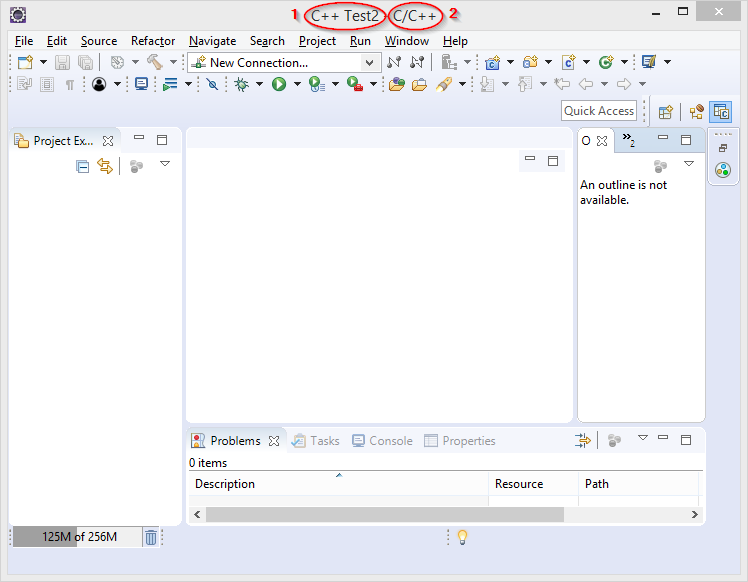Viewport: 748px width, 582px height.
Task: Open the Run button dropdown arrow
Action: (x=296, y=85)
